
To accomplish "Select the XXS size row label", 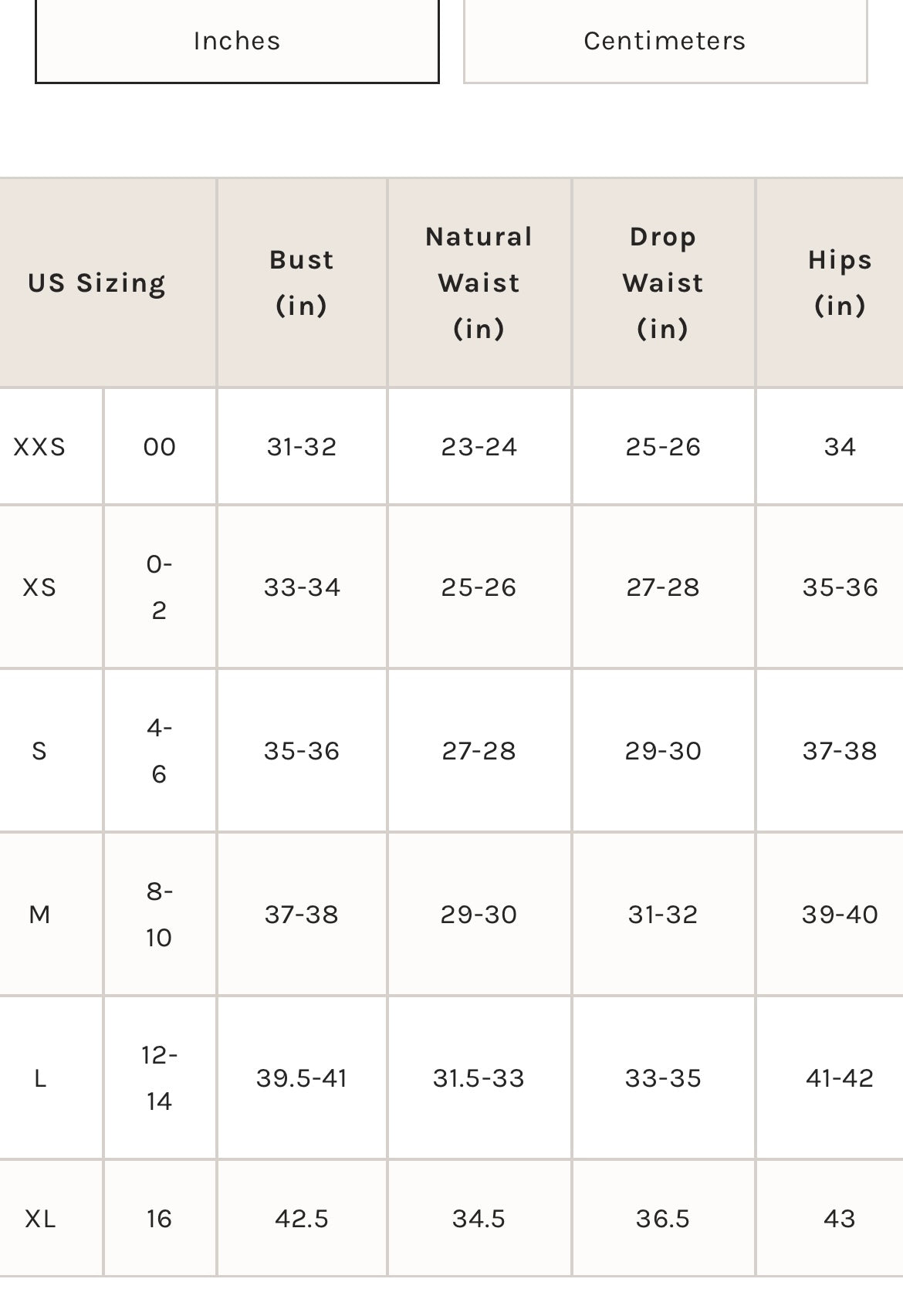I will pos(40,447).
